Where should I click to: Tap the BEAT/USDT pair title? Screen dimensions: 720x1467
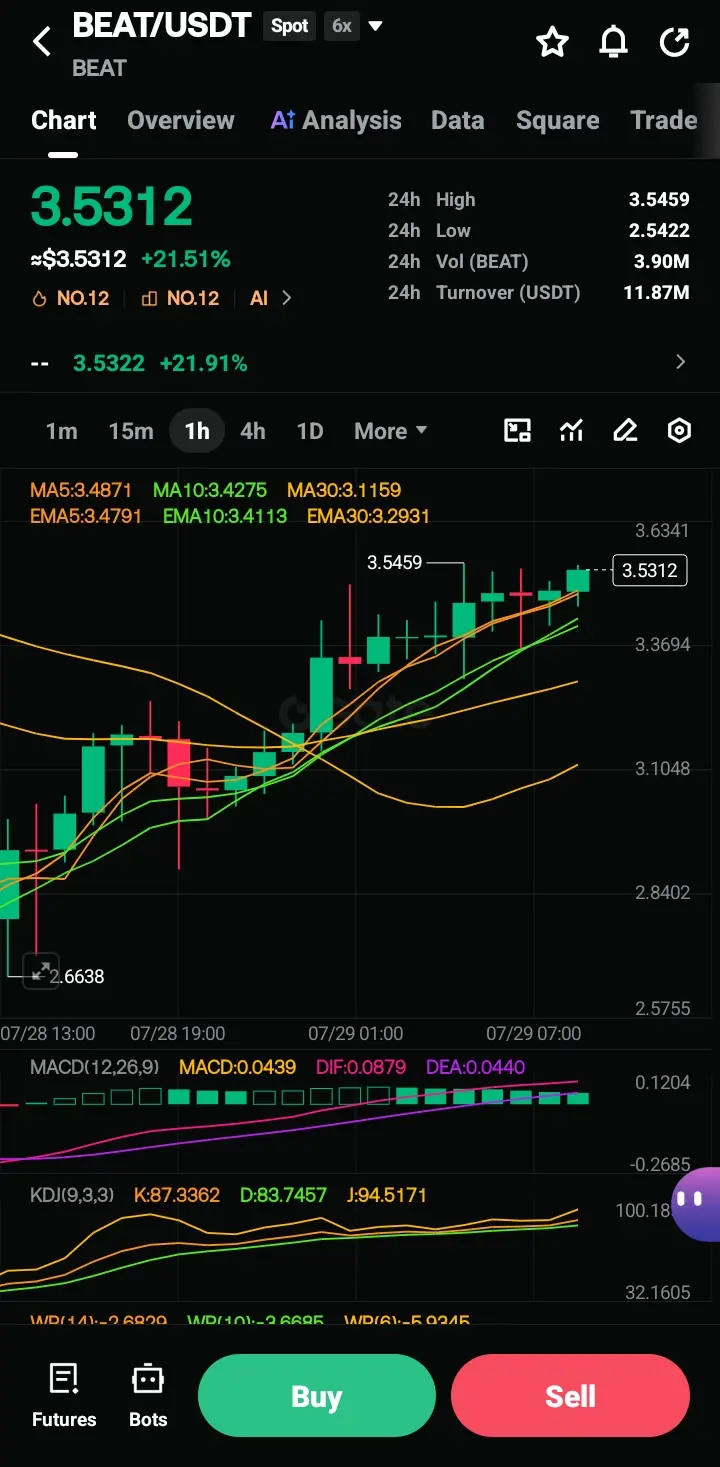click(162, 25)
